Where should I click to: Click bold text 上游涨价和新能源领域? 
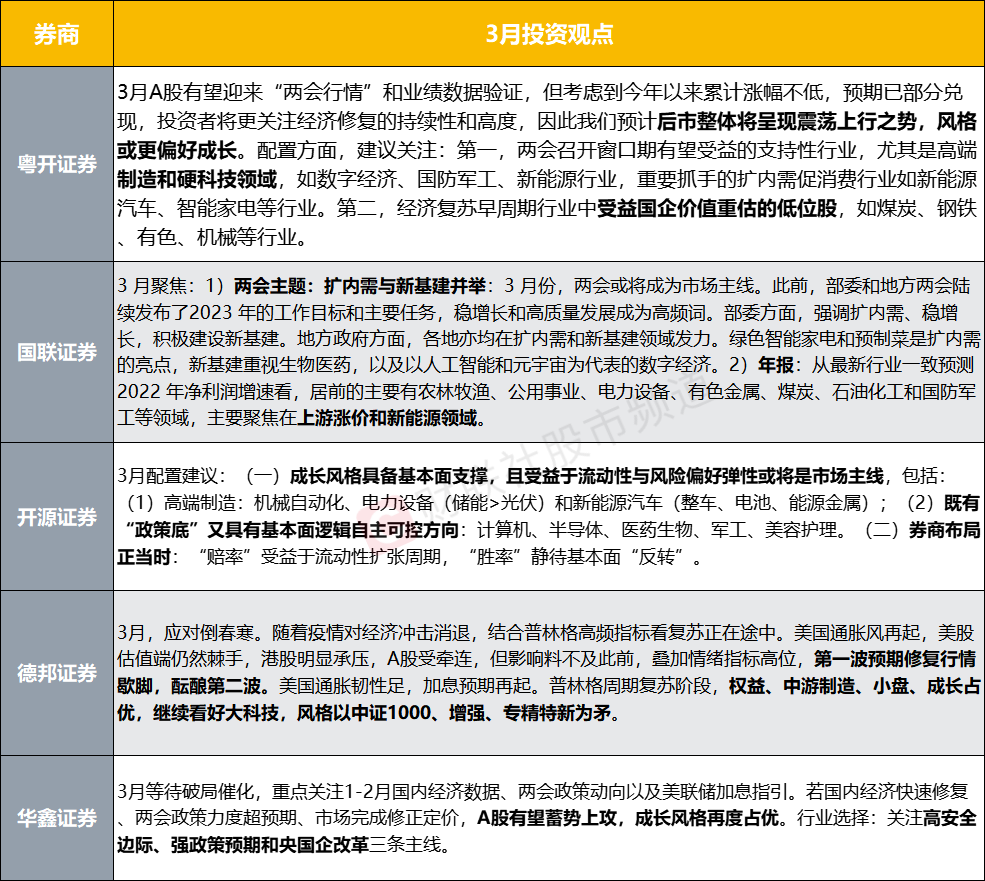(390, 420)
